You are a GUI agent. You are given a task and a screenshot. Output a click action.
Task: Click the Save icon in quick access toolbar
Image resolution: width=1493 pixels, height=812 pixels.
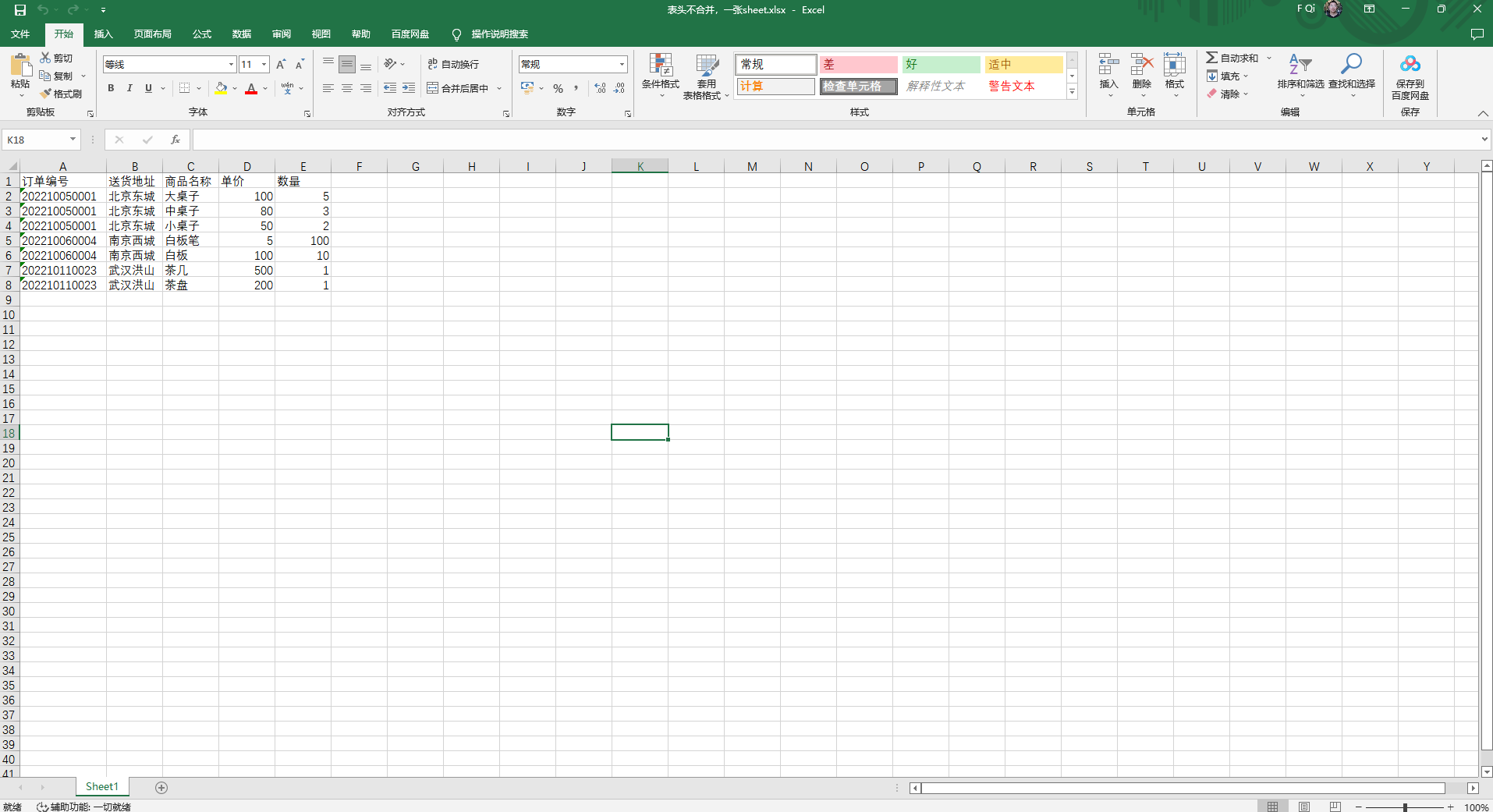click(20, 10)
